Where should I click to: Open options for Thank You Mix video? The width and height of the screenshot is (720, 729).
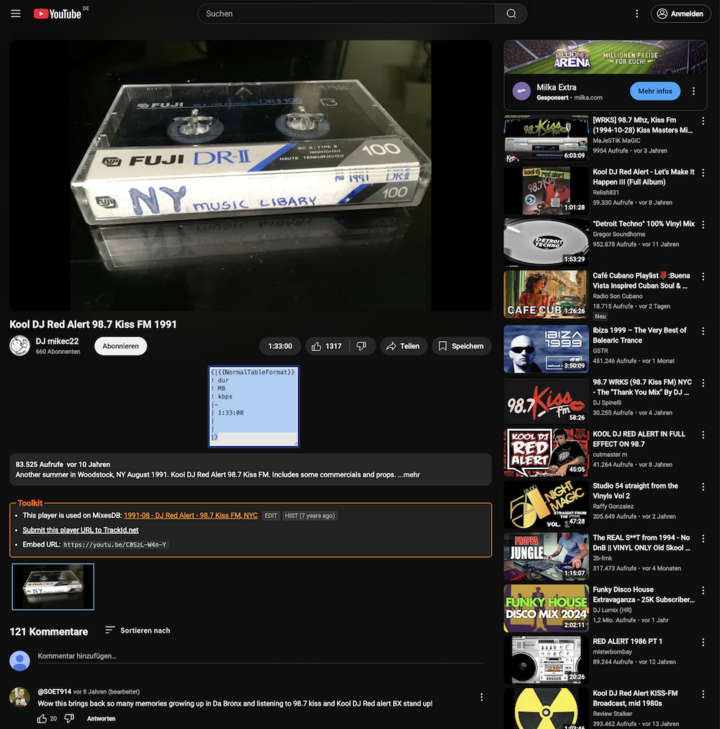(703, 383)
